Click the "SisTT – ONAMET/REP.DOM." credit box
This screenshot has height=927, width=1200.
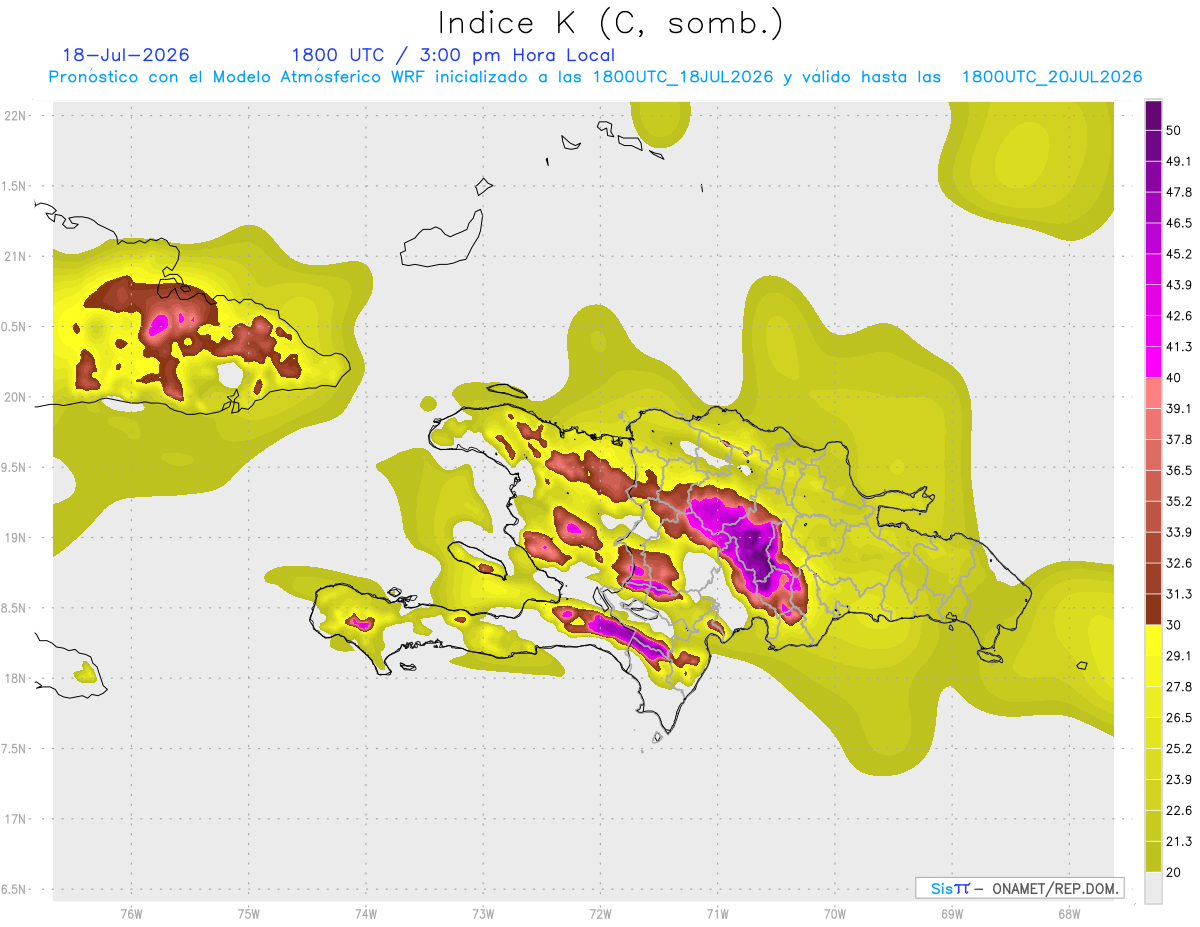(x=1019, y=888)
